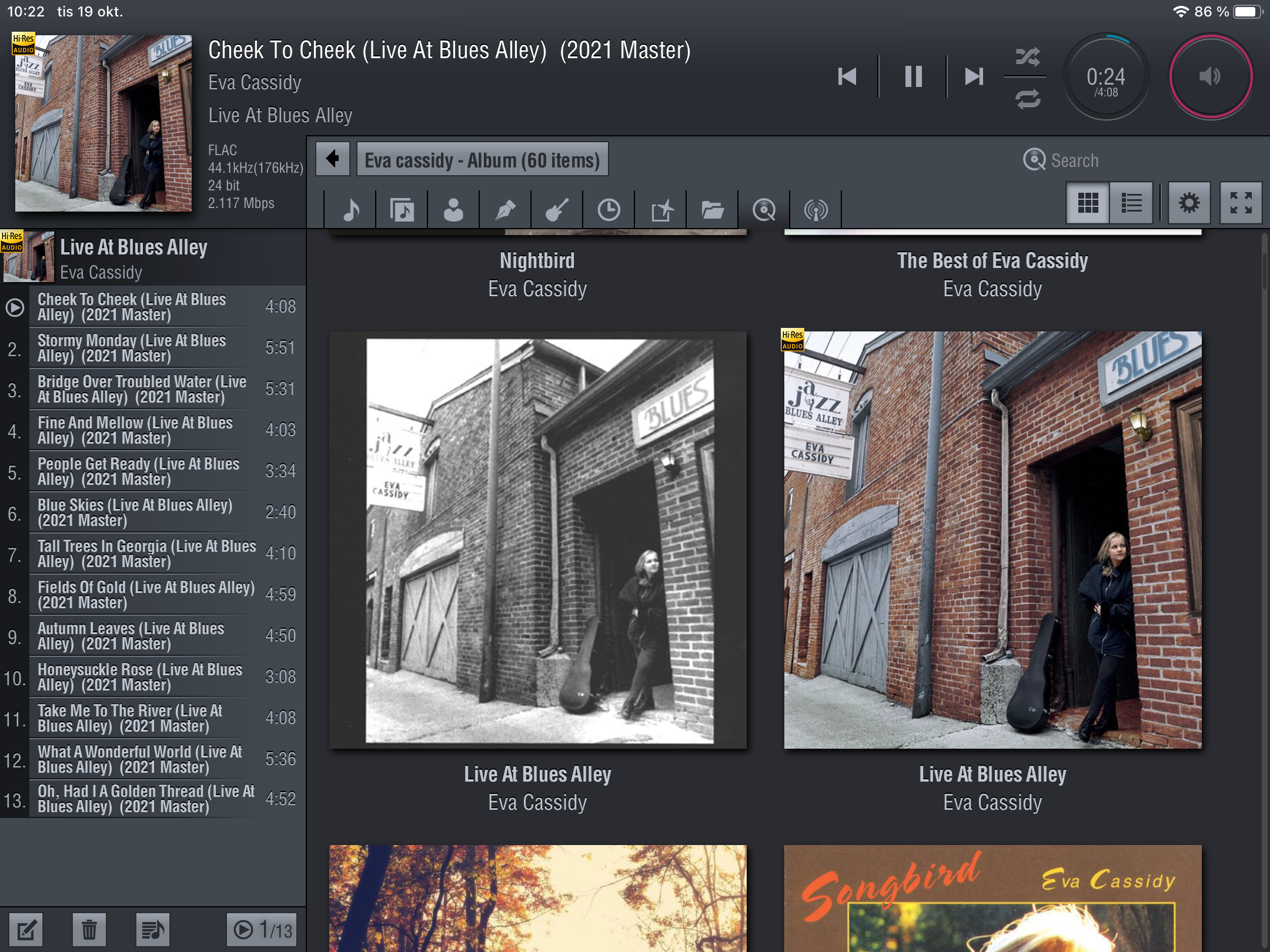Select Blue Skies track in queue

click(x=153, y=512)
